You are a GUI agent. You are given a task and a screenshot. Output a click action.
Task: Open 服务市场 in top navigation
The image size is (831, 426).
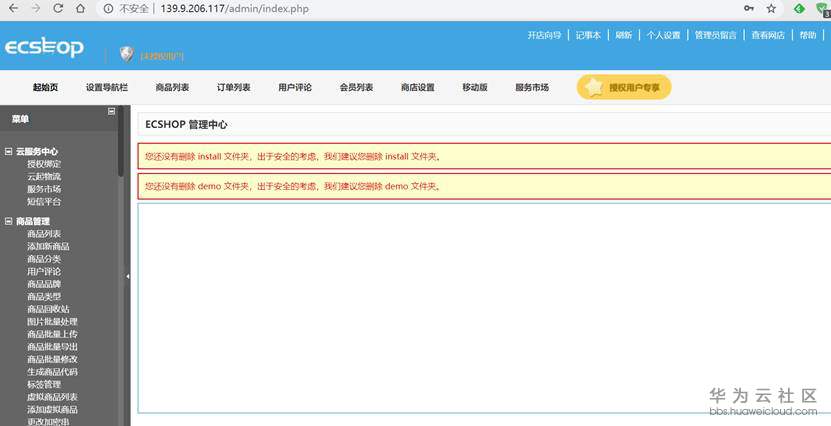tap(532, 87)
